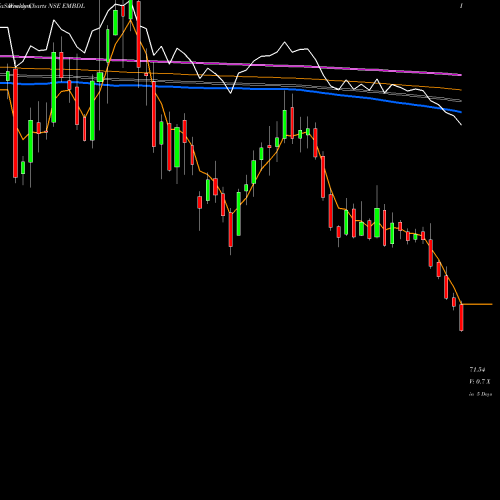Select the 71.54 price value

coord(477,370)
